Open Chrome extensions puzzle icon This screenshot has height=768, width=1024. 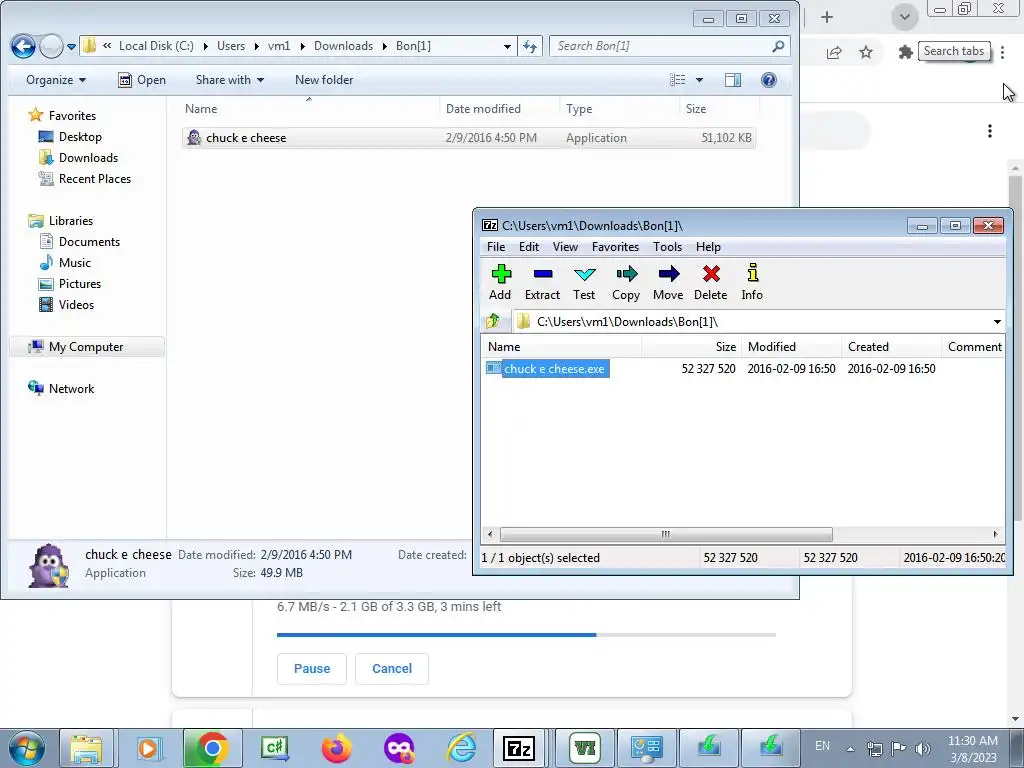tap(905, 52)
